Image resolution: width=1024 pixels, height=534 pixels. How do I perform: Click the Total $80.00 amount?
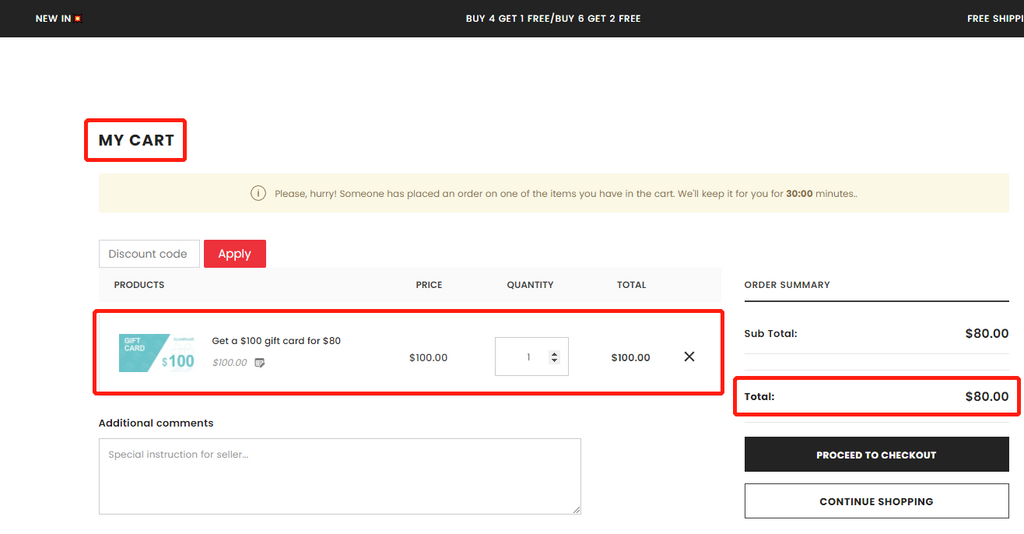pyautogui.click(x=986, y=397)
